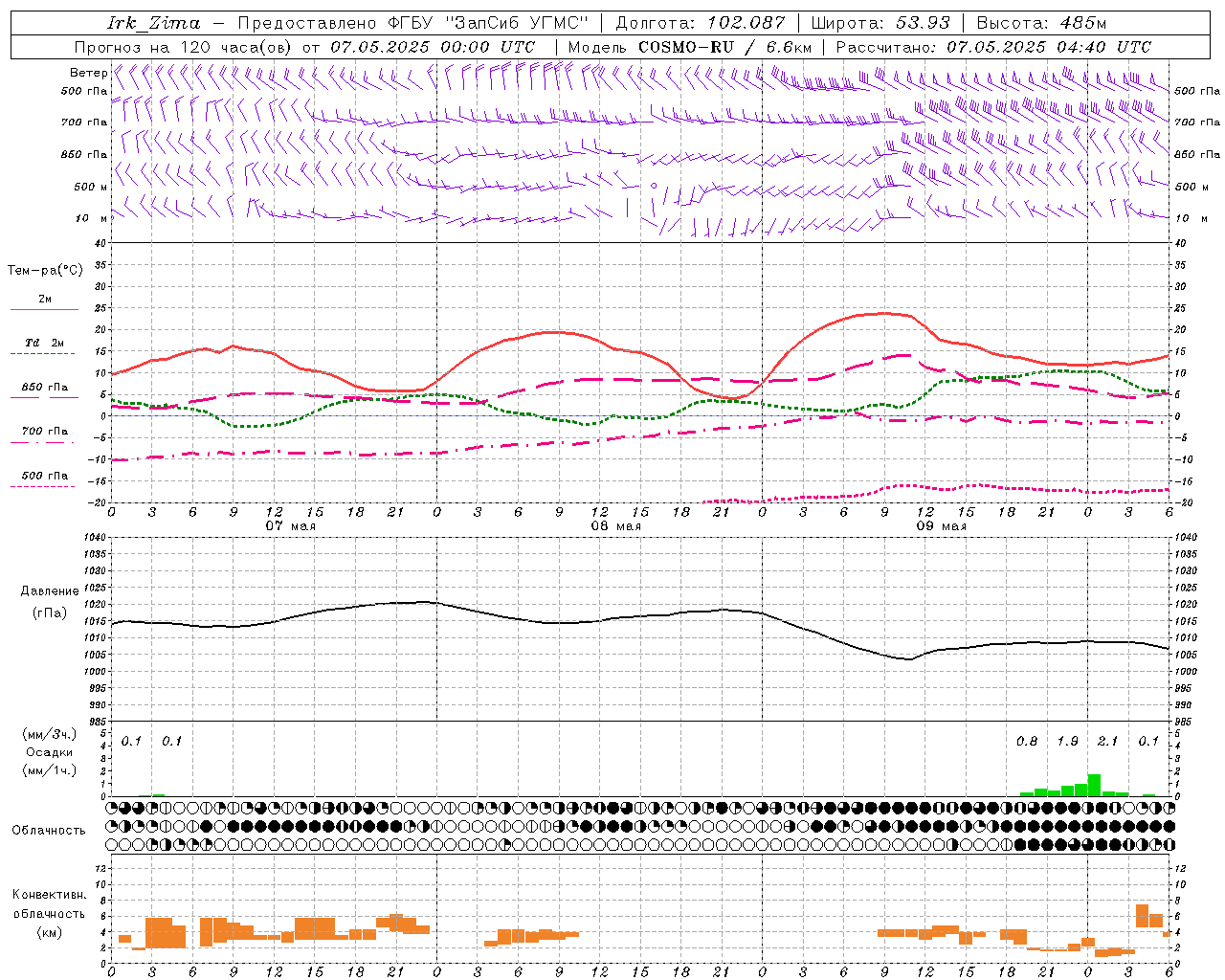Click the date label "07 мая"
The image size is (1225, 980).
click(291, 526)
